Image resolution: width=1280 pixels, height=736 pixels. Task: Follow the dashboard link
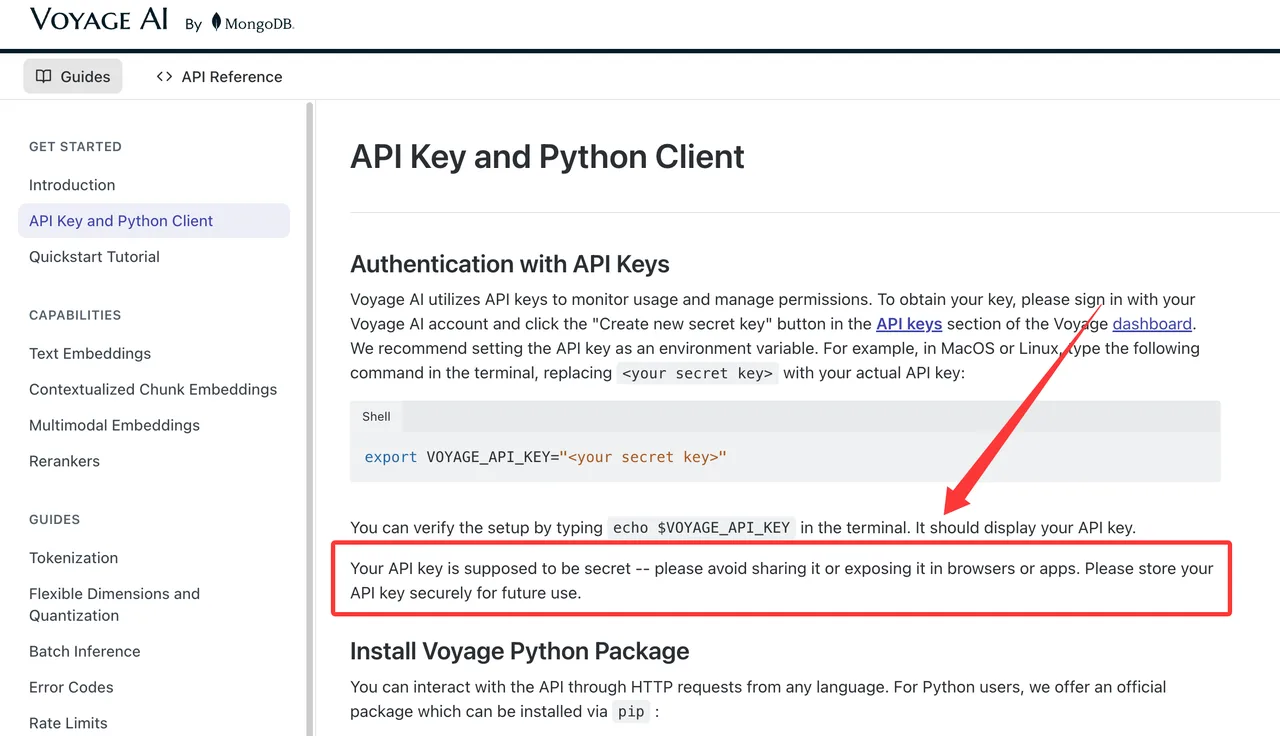pos(1152,324)
